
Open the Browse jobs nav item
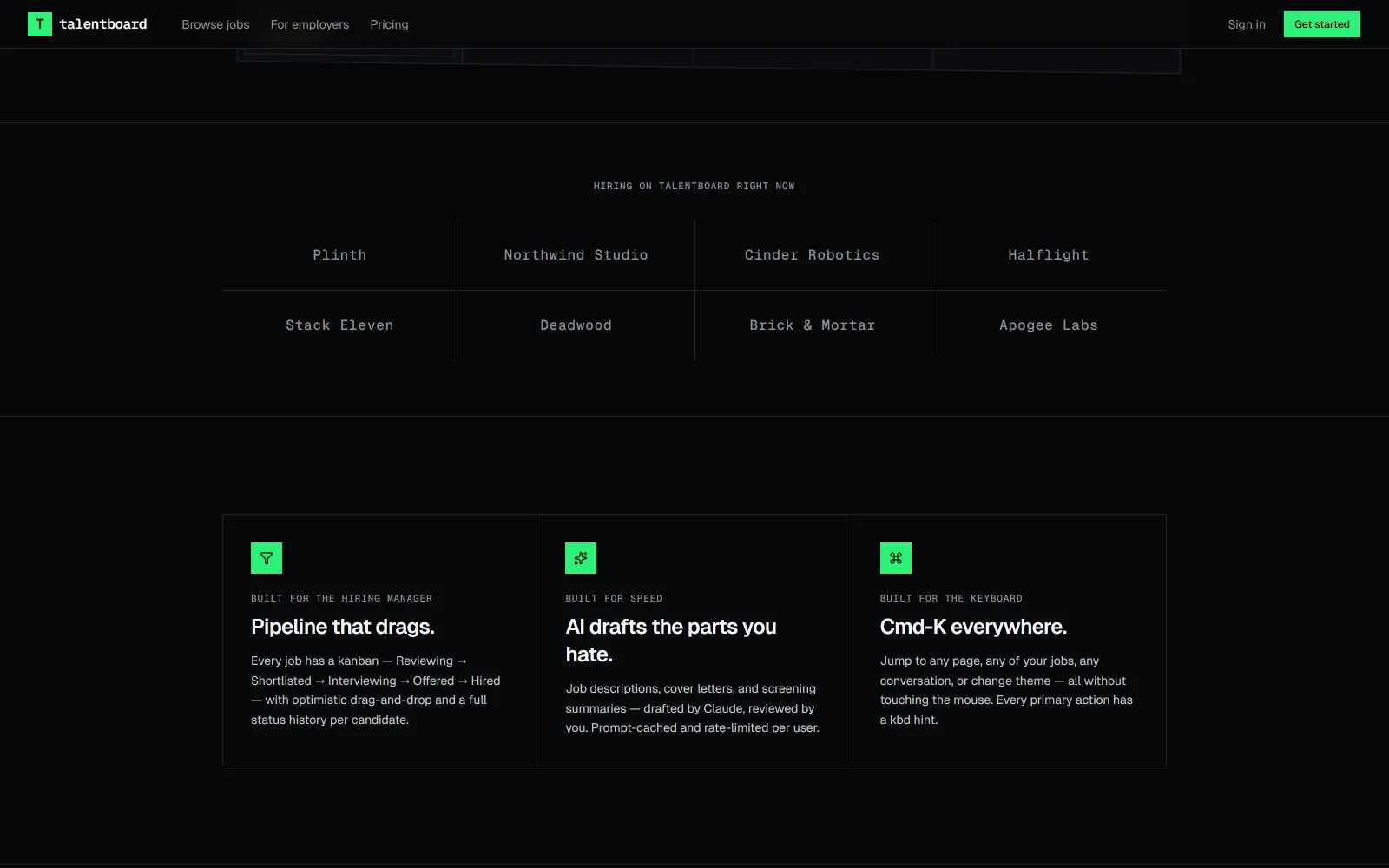point(215,24)
